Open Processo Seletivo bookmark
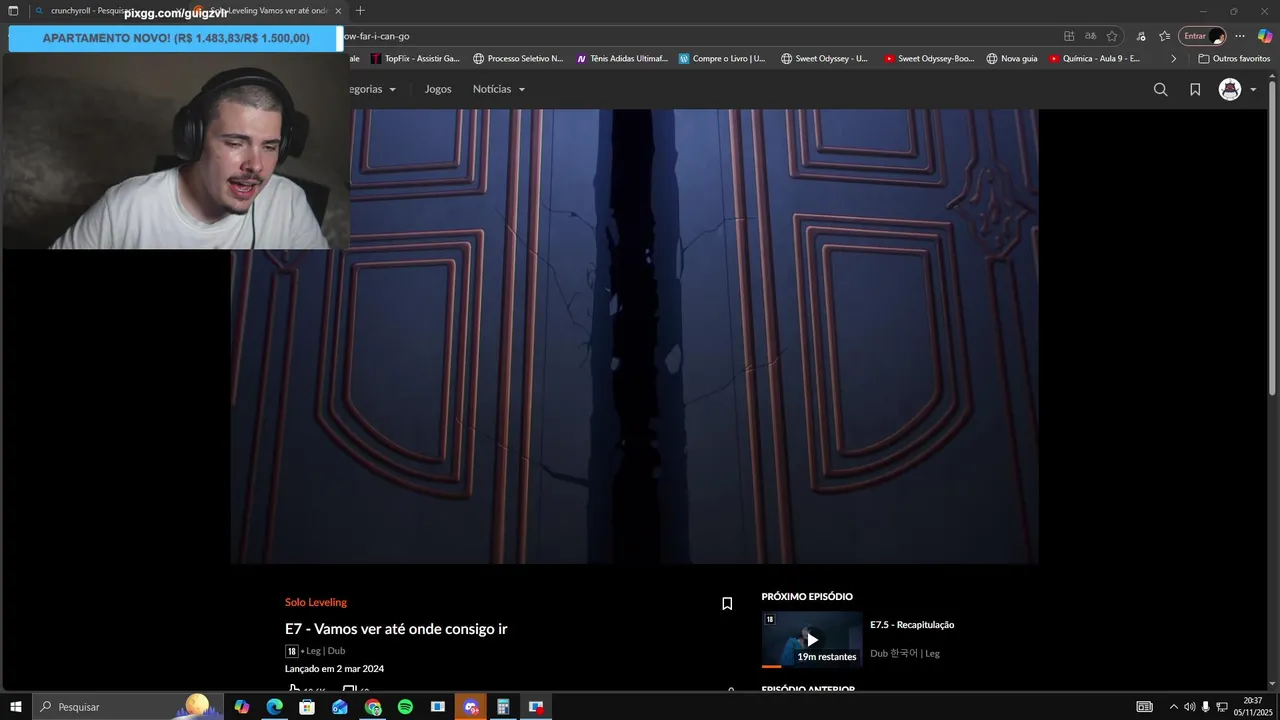 518,59
